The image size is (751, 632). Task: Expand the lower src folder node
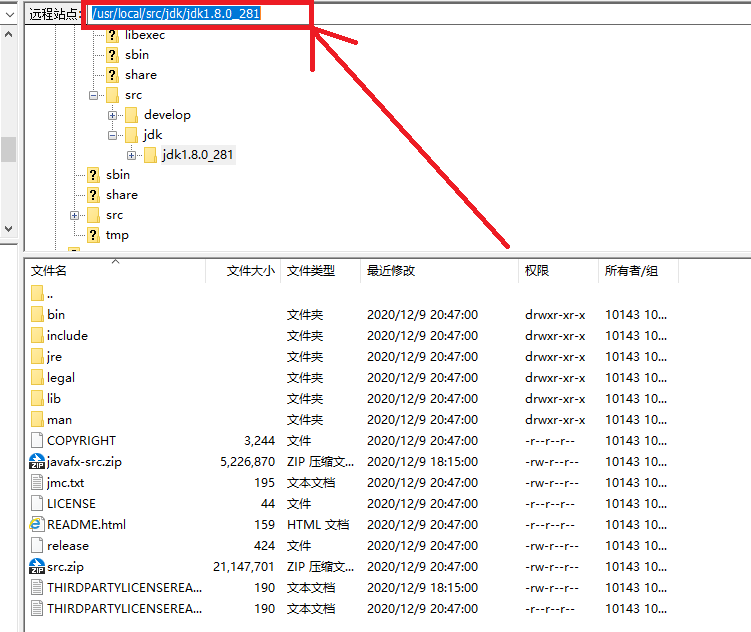pos(74,215)
